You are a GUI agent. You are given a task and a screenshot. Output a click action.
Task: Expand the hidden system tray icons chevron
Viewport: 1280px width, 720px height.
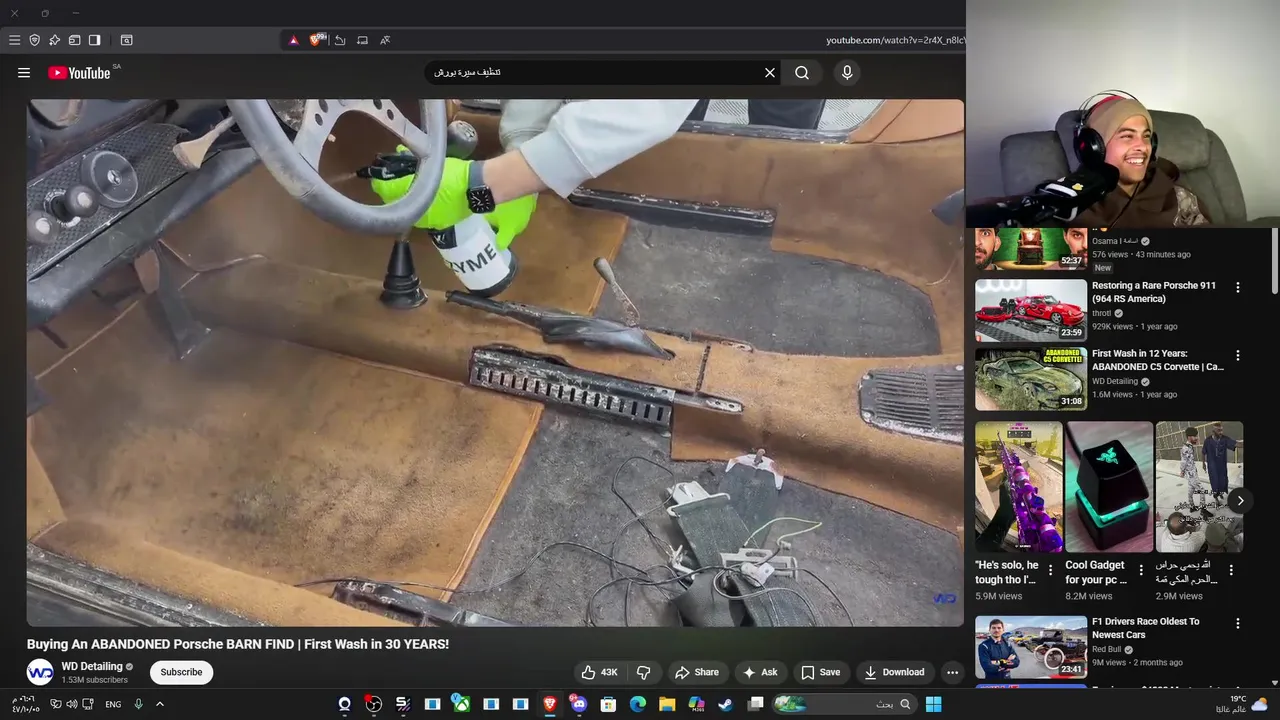tap(159, 704)
